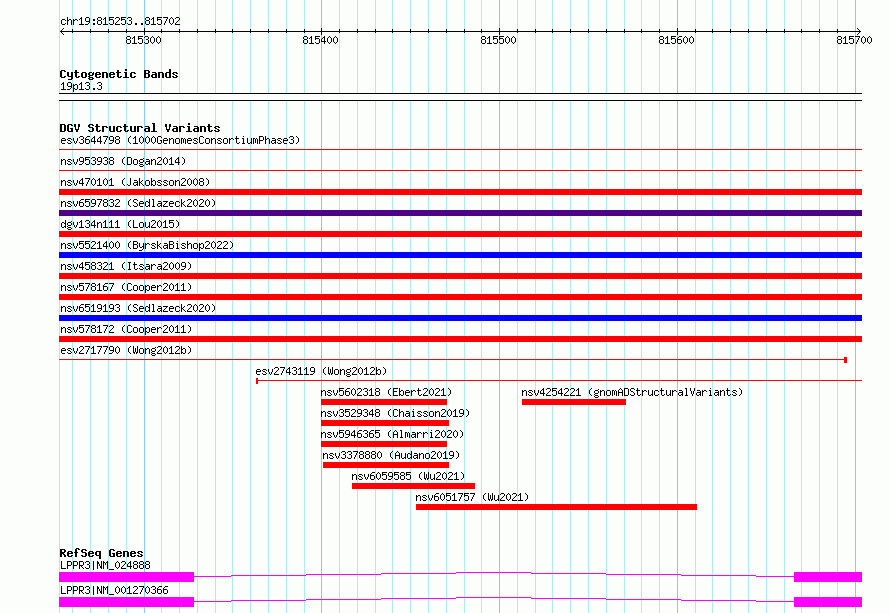This screenshot has height=613, width=890.
Task: Click the Cytogenetic Bands track title
Action: click(x=119, y=74)
